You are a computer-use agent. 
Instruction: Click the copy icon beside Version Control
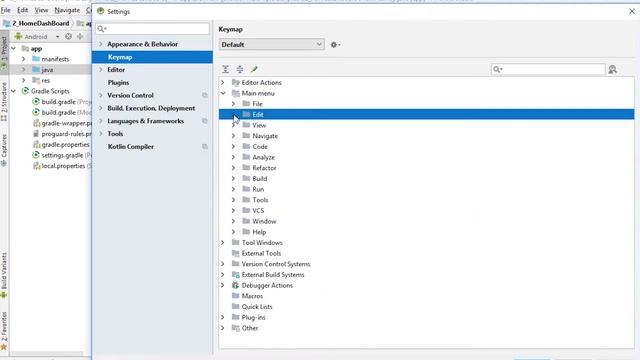pos(205,95)
